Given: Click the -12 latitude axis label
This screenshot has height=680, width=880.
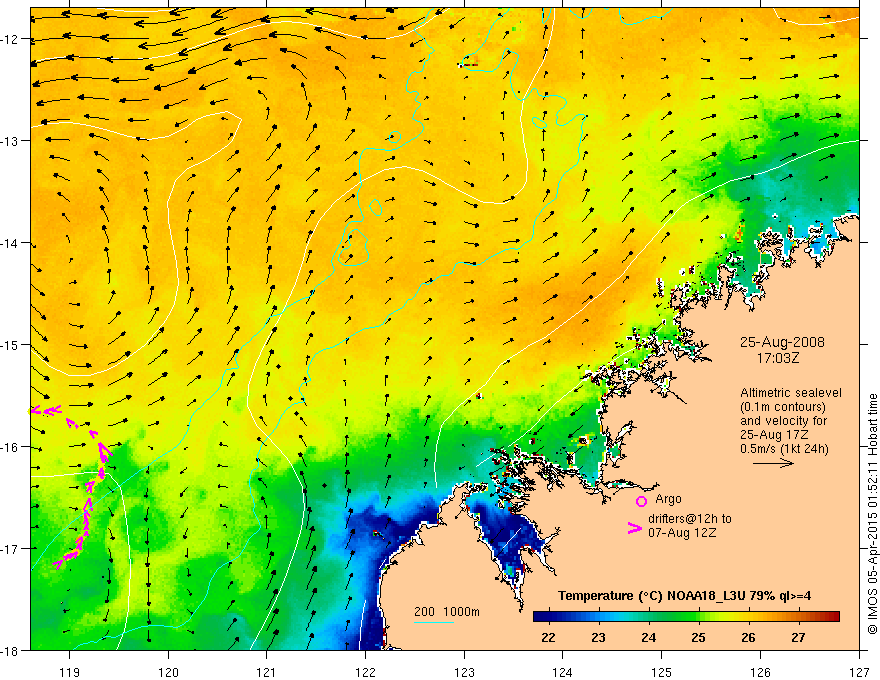Looking at the screenshot, I should (x=10, y=39).
